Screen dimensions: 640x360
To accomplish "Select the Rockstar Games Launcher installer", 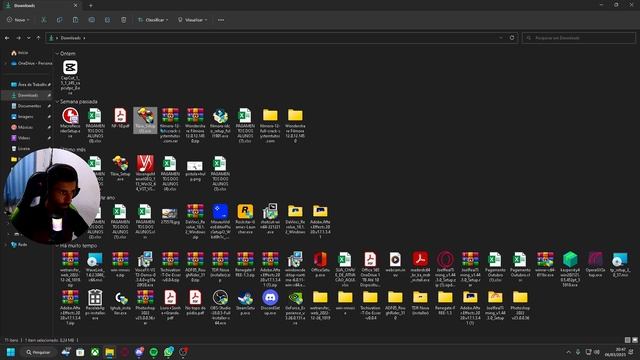I will (245, 219).
